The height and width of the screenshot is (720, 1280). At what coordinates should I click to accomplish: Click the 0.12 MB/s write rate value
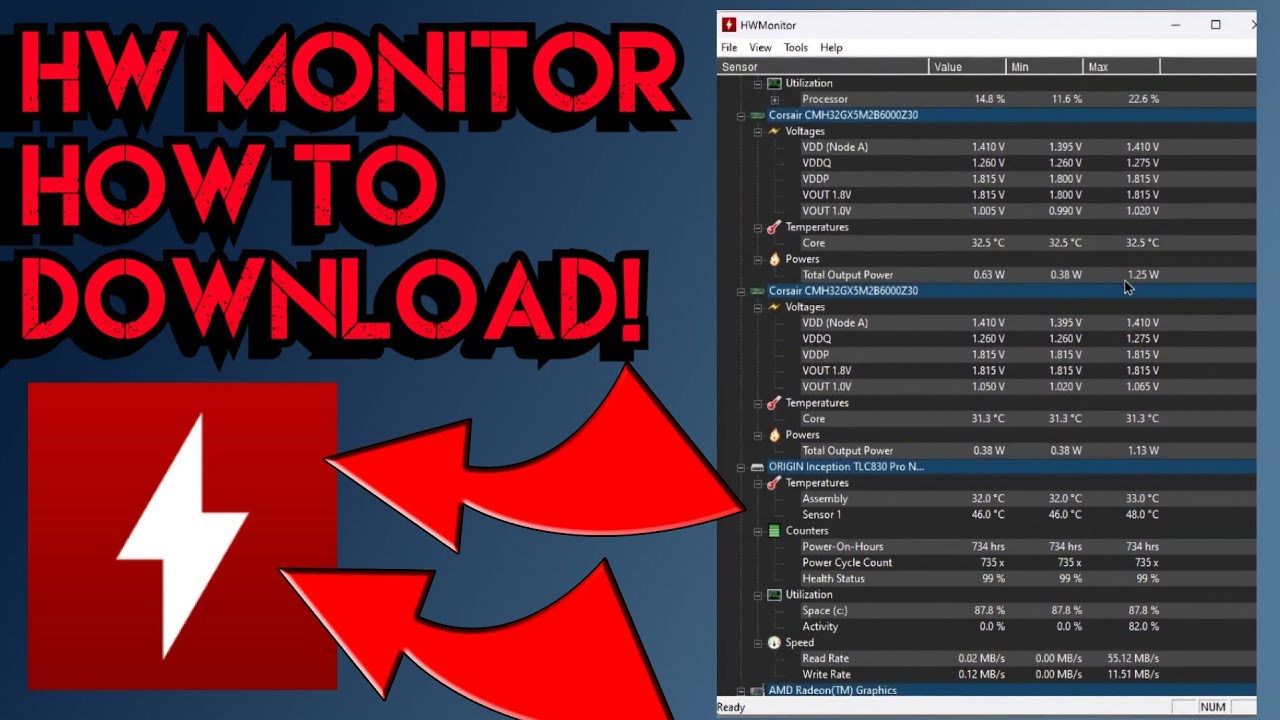pyautogui.click(x=981, y=675)
